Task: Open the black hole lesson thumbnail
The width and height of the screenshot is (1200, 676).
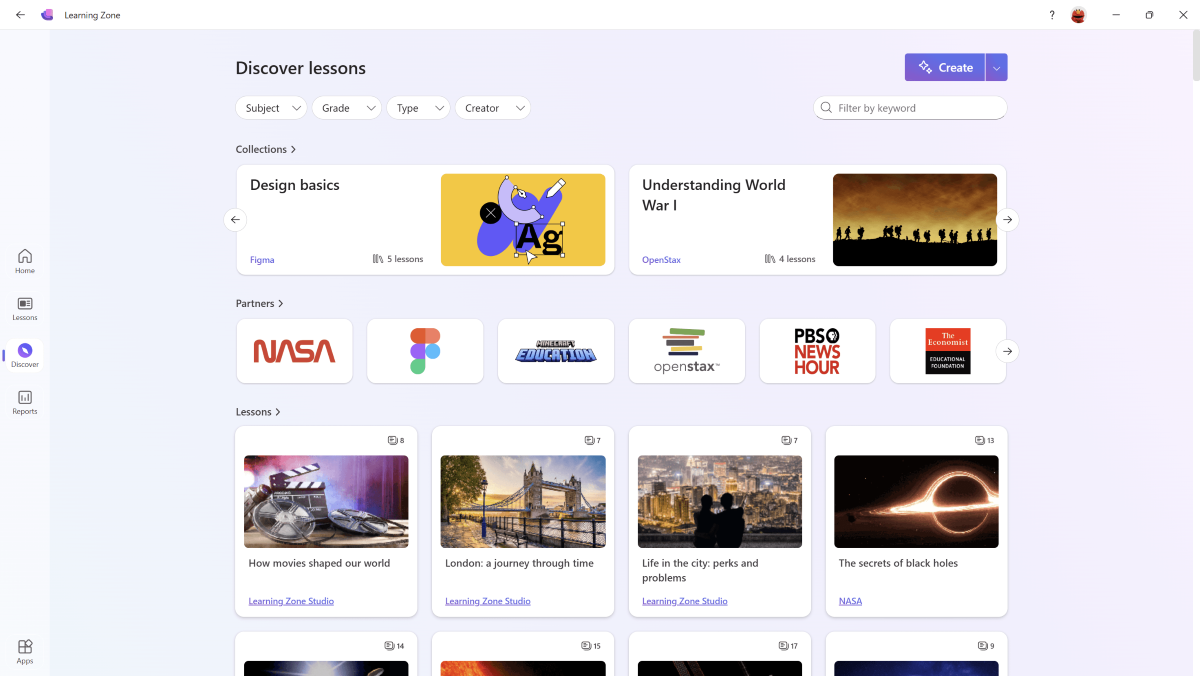Action: 916,501
